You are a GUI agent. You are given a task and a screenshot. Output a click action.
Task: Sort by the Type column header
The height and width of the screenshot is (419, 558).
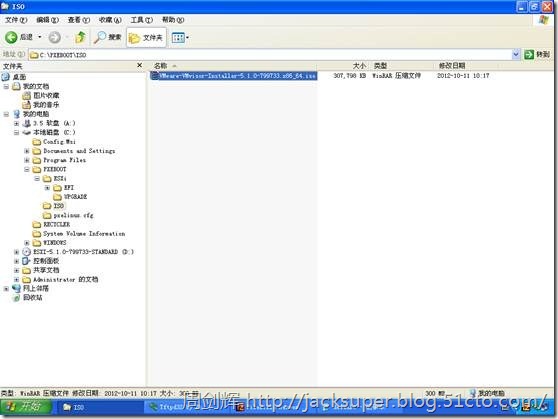[402, 66]
